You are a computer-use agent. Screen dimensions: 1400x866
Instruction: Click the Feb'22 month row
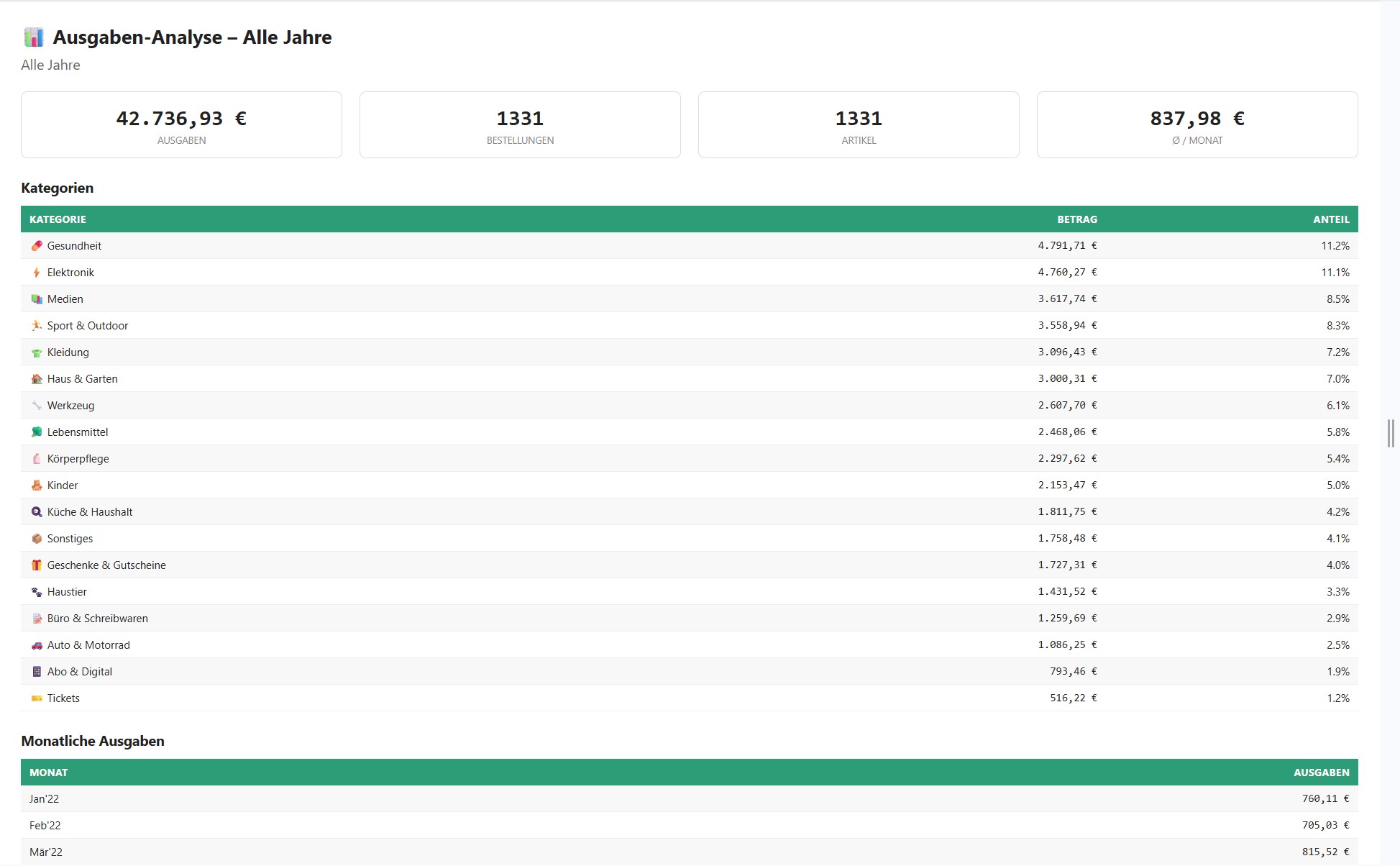(690, 826)
